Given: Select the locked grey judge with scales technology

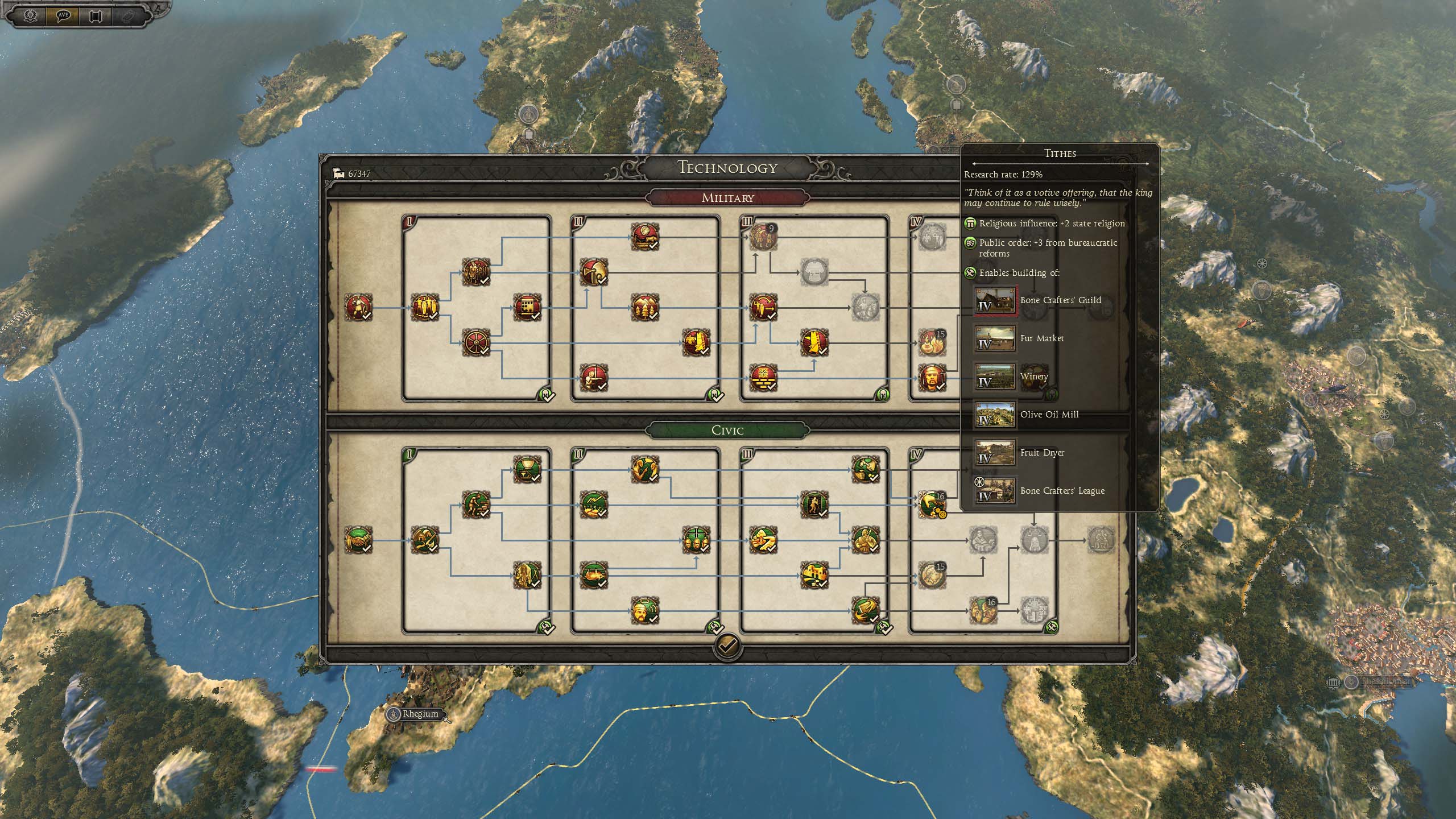Looking at the screenshot, I should 1035,540.
